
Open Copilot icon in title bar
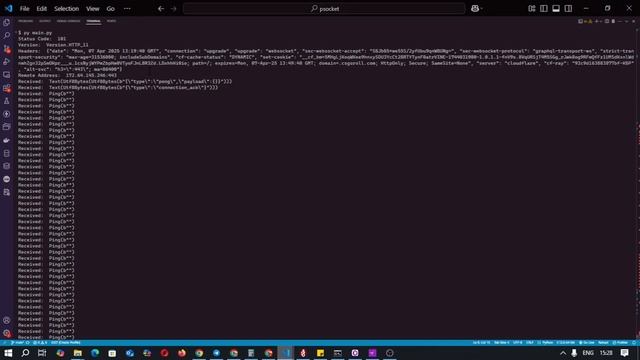click(x=475, y=9)
